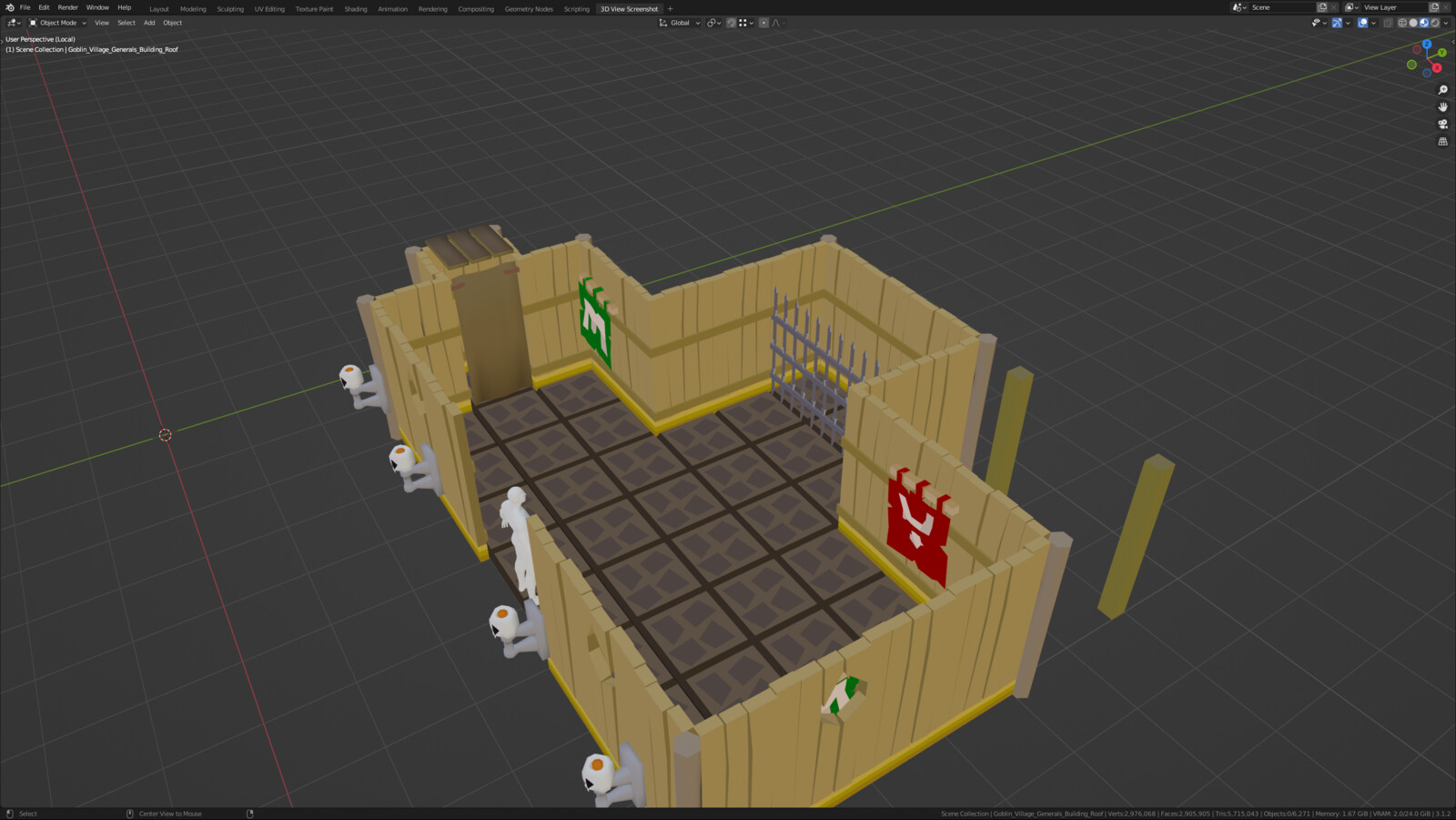Screen dimensions: 1456x820
Task: Switch to the Rendering workspace tab
Action: coord(433,9)
